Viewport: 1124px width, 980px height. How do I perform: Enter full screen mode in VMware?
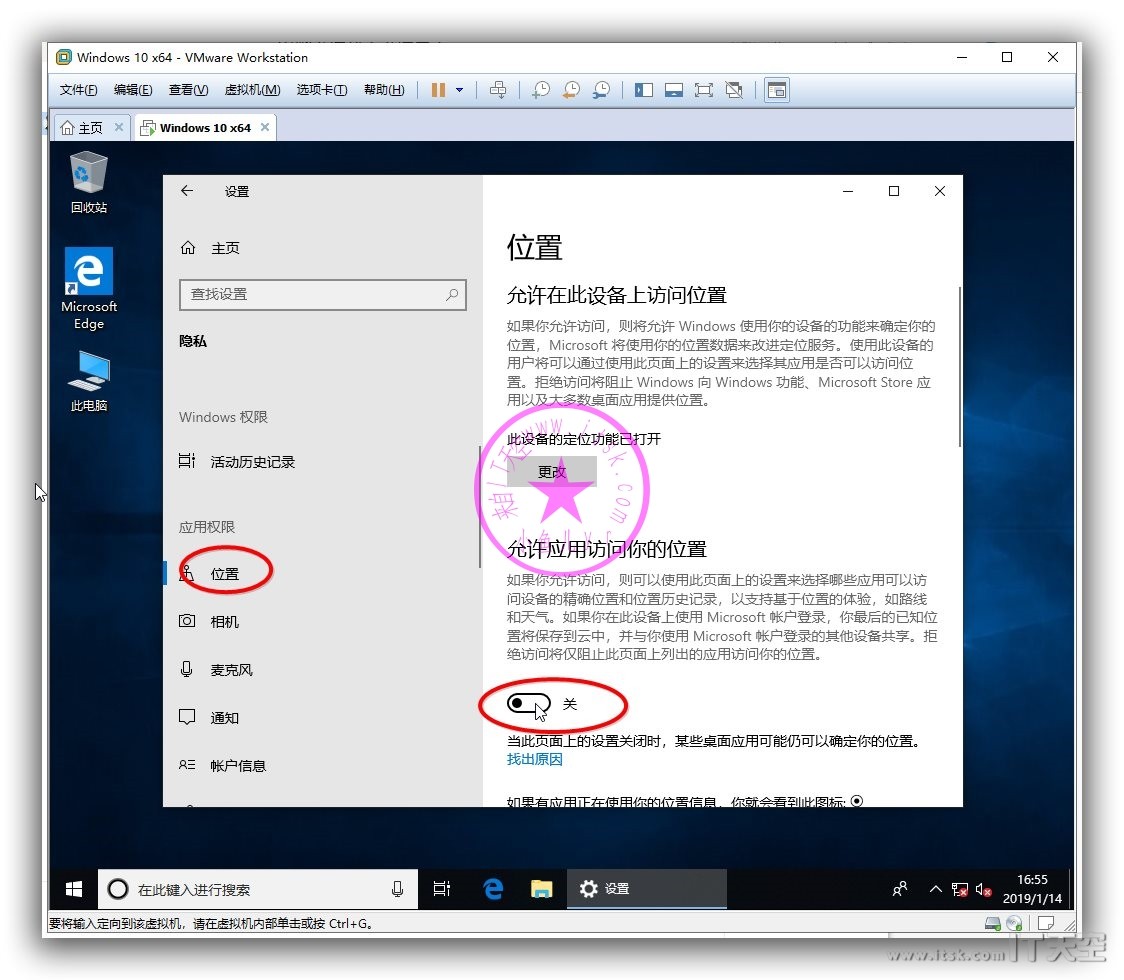pos(703,90)
